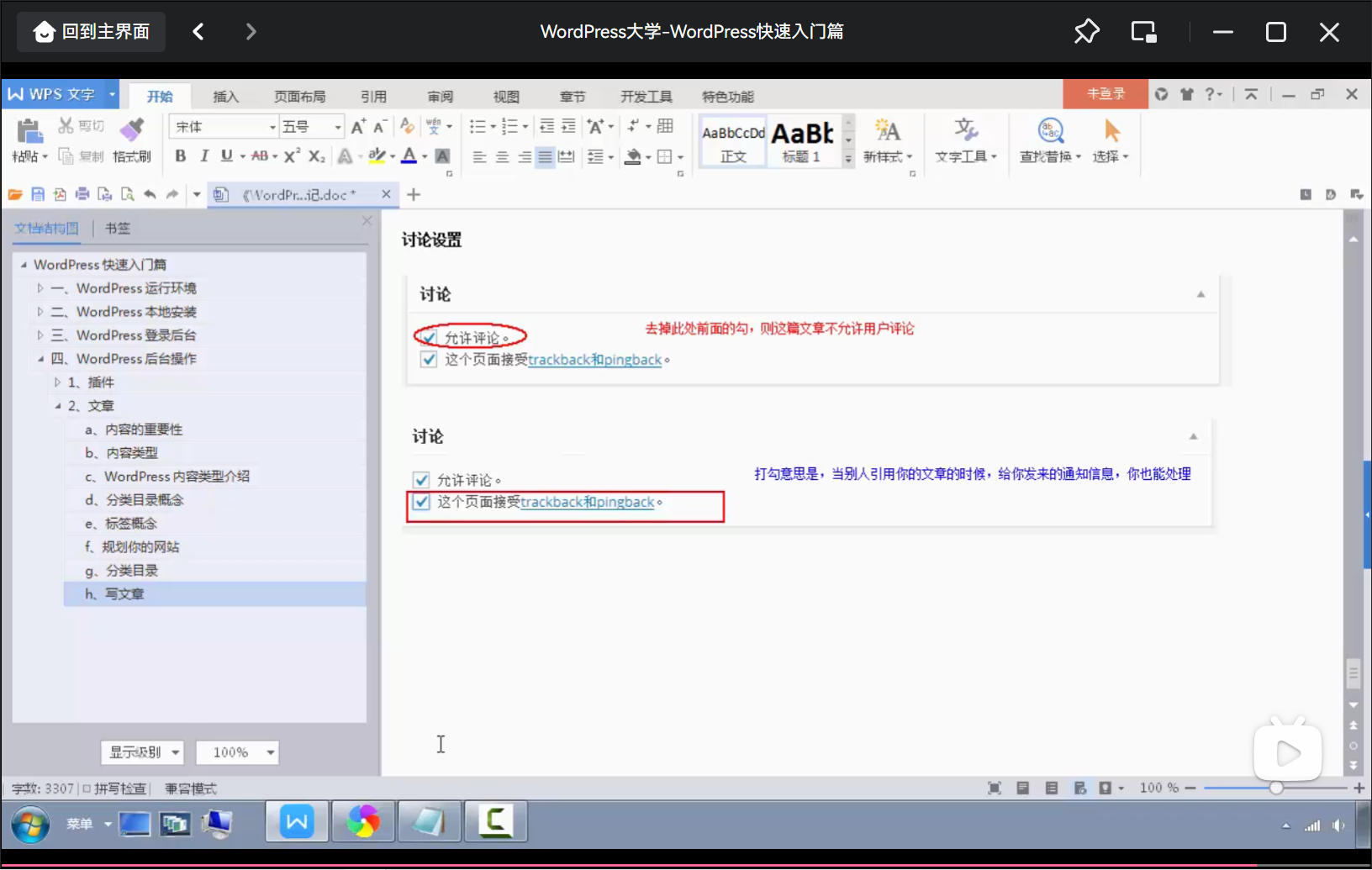Viewport: 1372px width, 870px height.
Task: Toggle the second 允许评论 checkbox
Action: (422, 479)
